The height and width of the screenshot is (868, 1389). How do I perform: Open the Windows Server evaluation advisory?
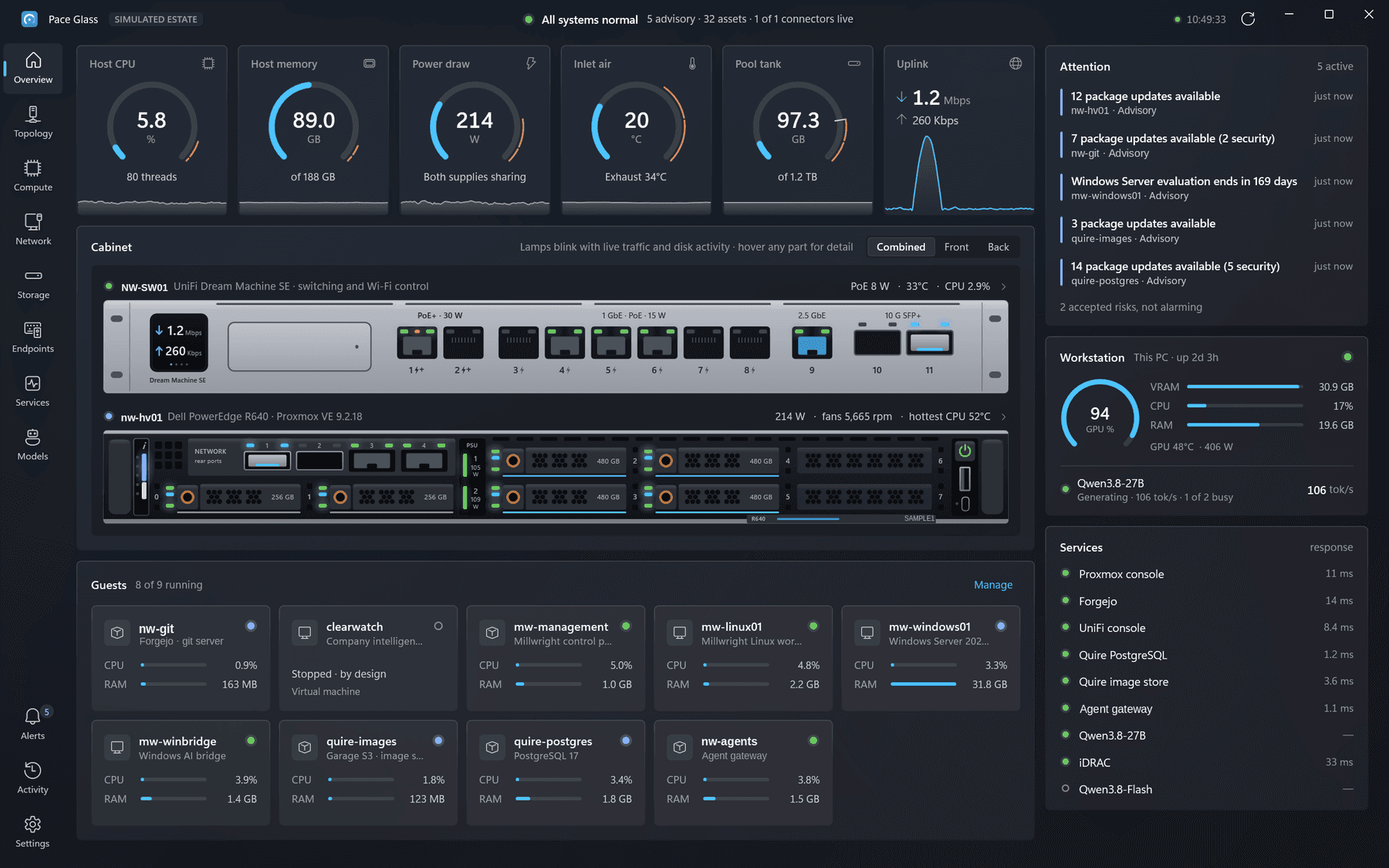(1207, 187)
